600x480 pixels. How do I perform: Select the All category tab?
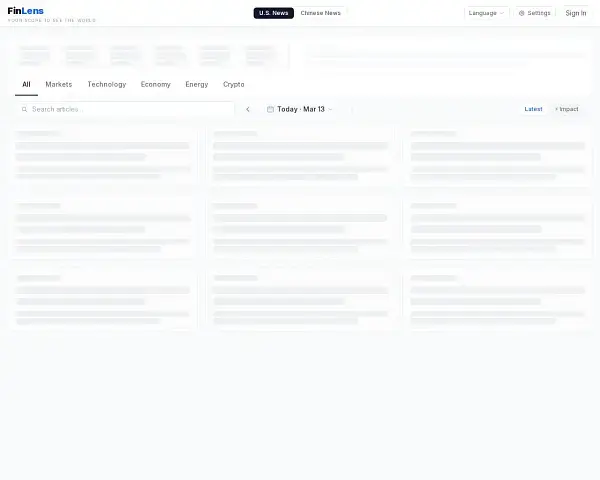tap(26, 85)
